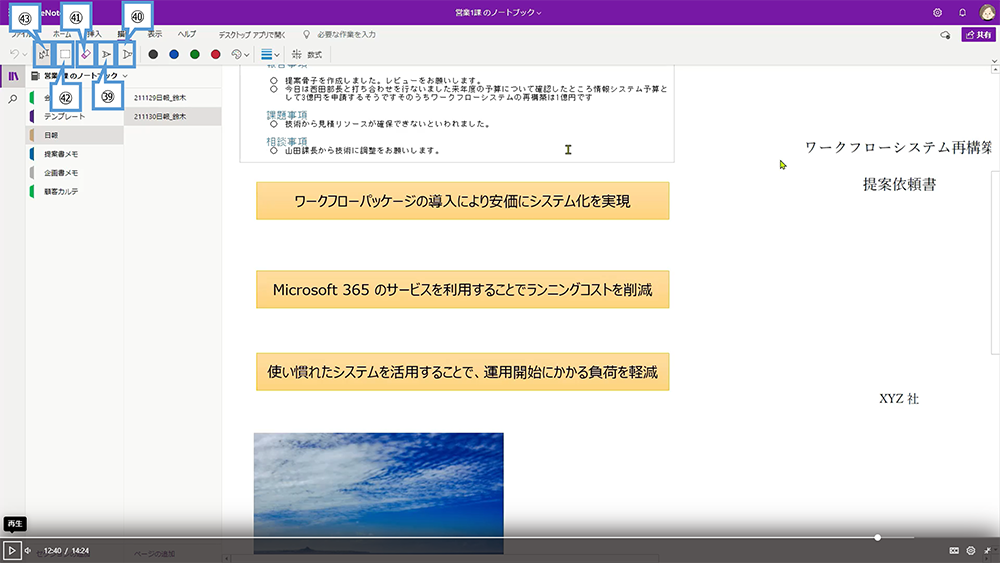Click the 相談事項 heading text
The image size is (1000, 563).
(x=287, y=141)
